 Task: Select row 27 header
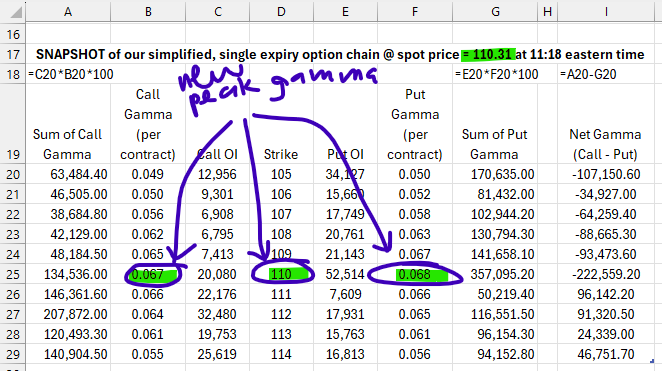pos(13,314)
